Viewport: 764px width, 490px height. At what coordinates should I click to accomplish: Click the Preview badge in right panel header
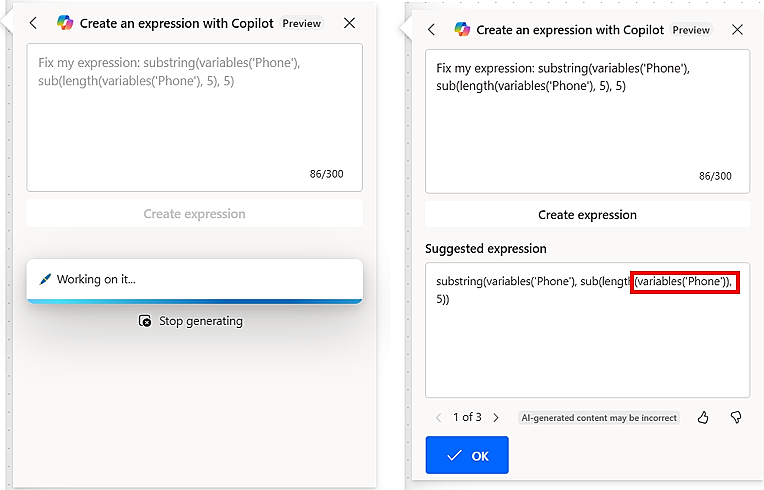click(x=690, y=30)
